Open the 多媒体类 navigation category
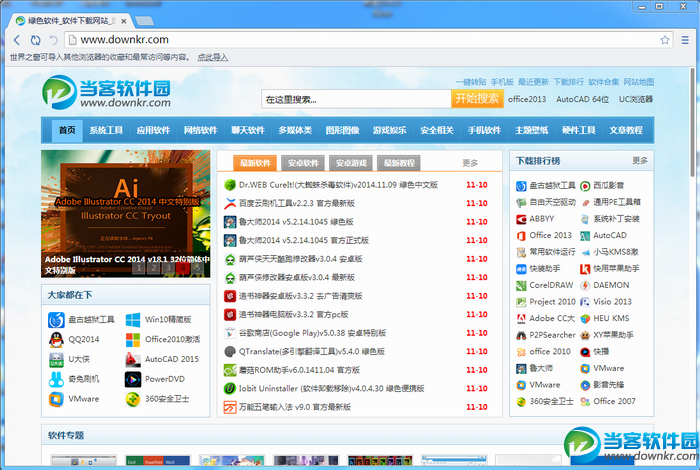 coord(295,130)
